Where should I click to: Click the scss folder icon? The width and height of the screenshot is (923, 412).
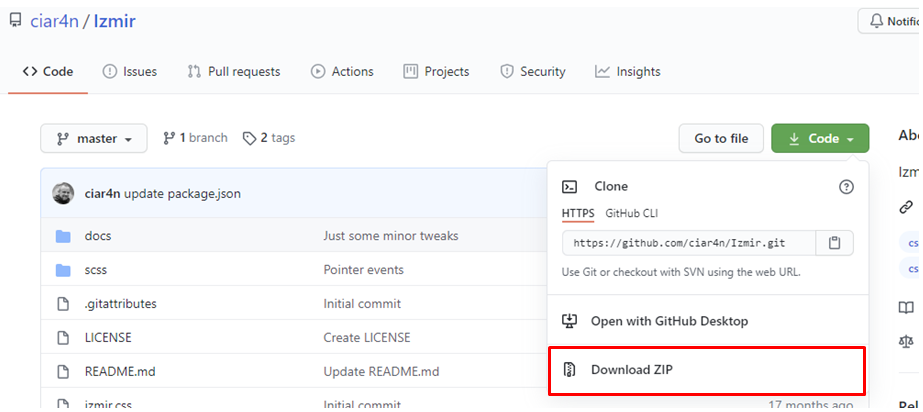(x=63, y=271)
